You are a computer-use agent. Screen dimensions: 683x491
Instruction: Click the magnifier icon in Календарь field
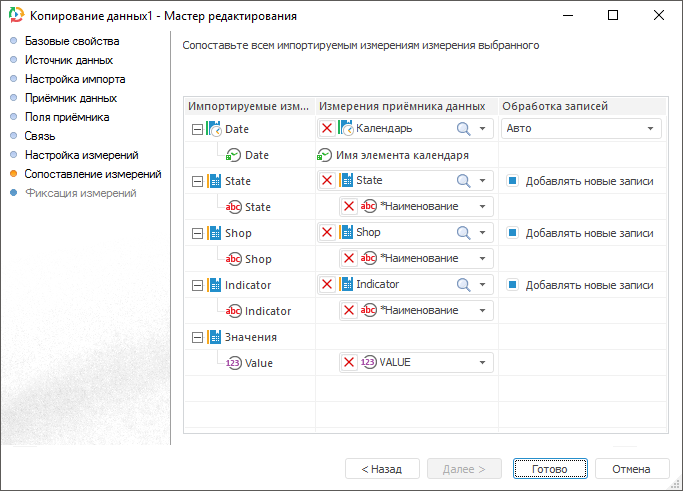[x=463, y=128]
